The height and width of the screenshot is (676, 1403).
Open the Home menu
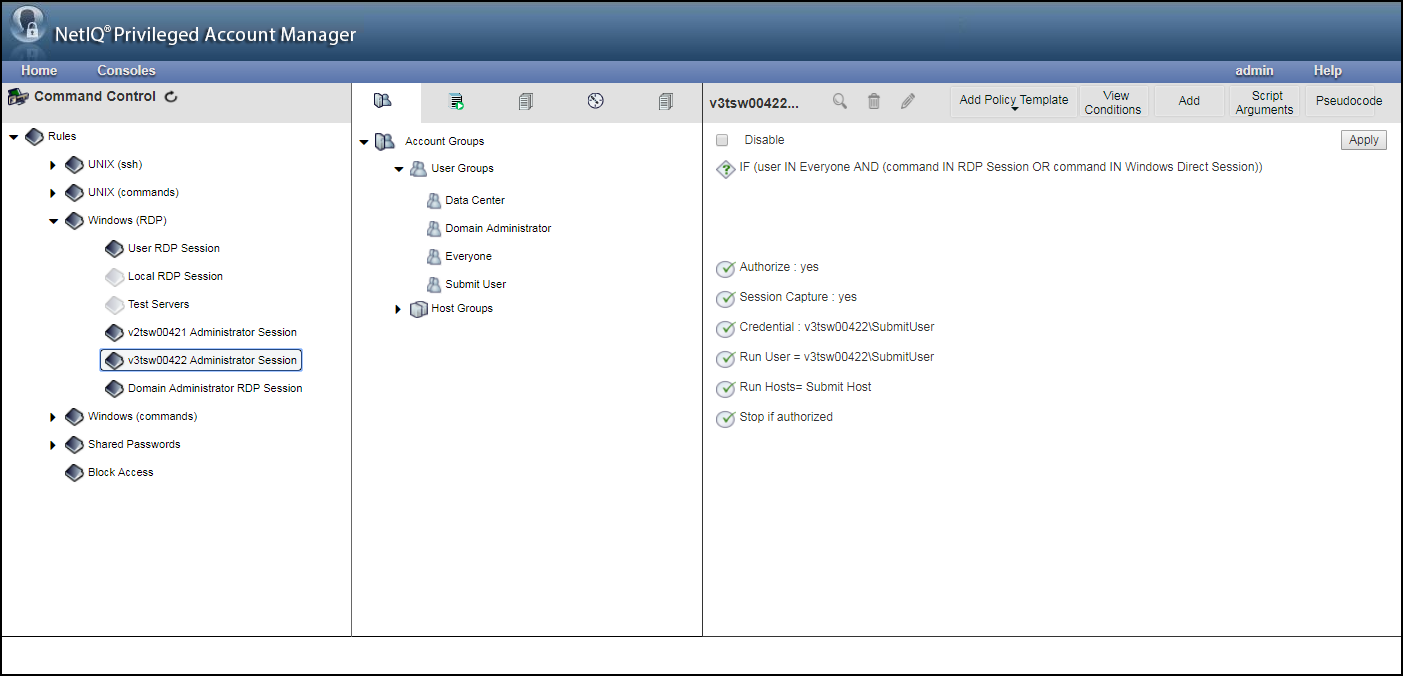[39, 71]
